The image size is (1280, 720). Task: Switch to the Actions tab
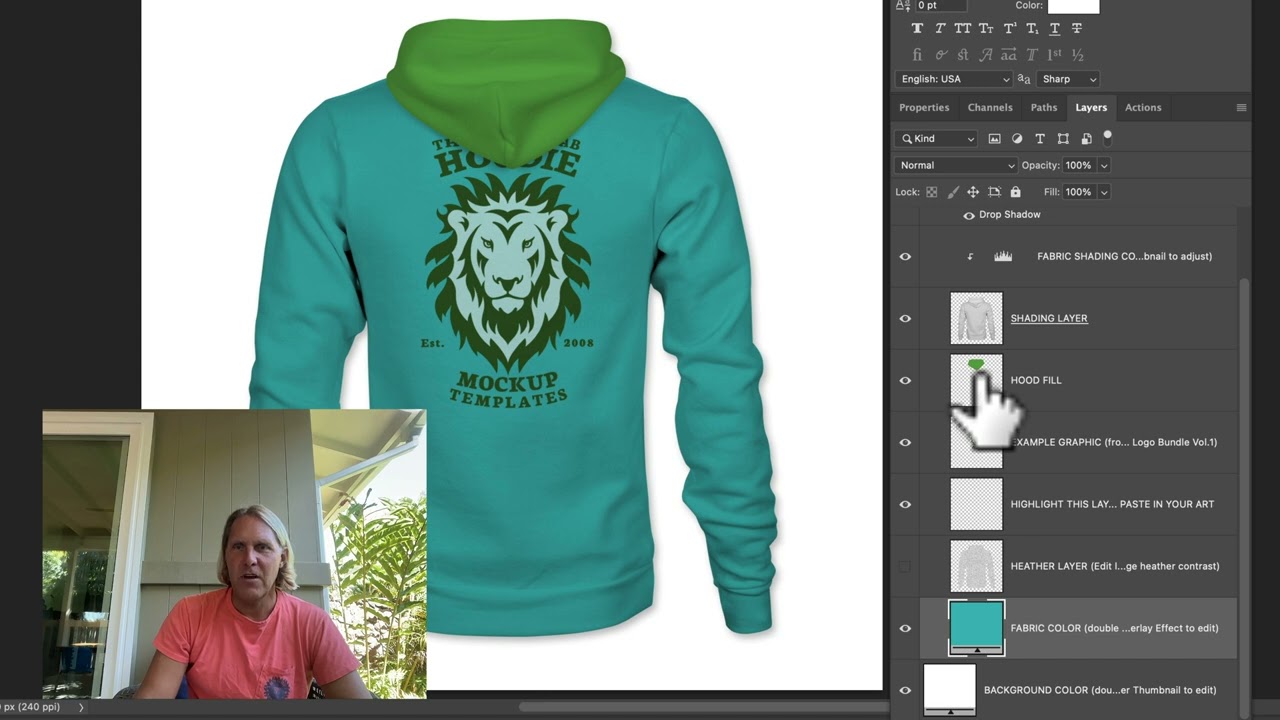[1143, 108]
